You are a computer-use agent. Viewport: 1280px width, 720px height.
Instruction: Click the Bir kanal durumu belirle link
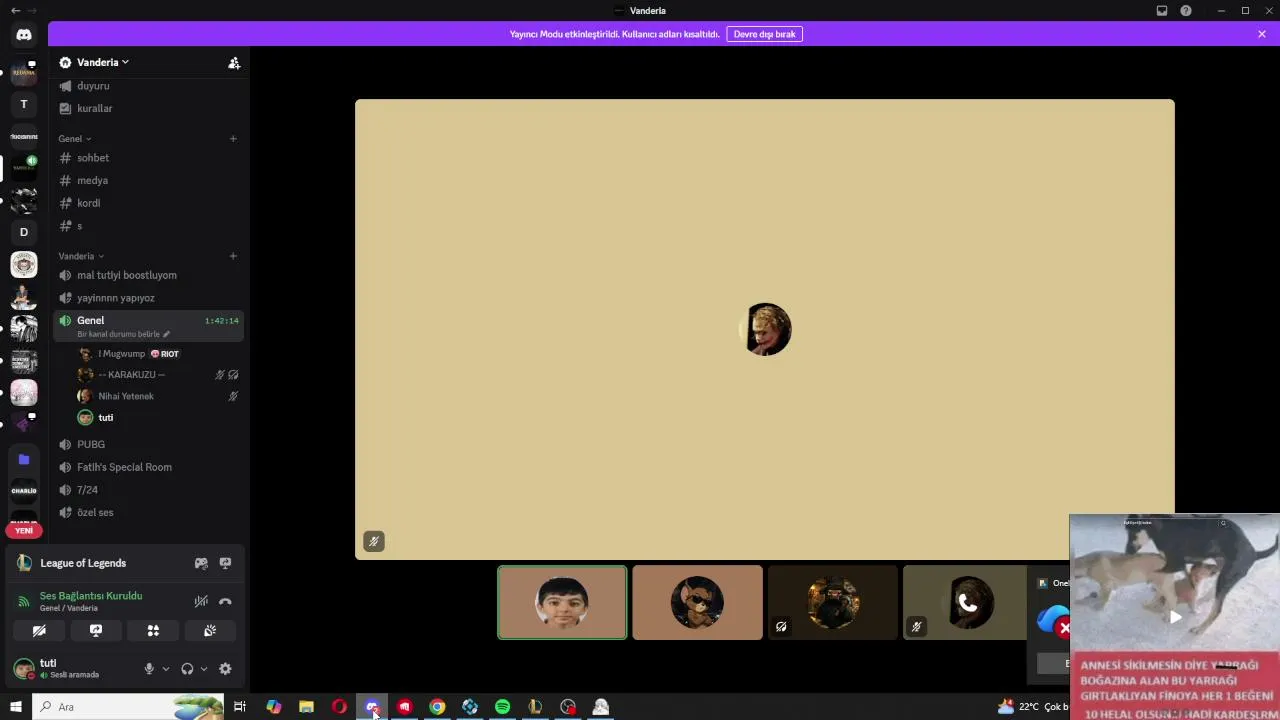coord(118,334)
